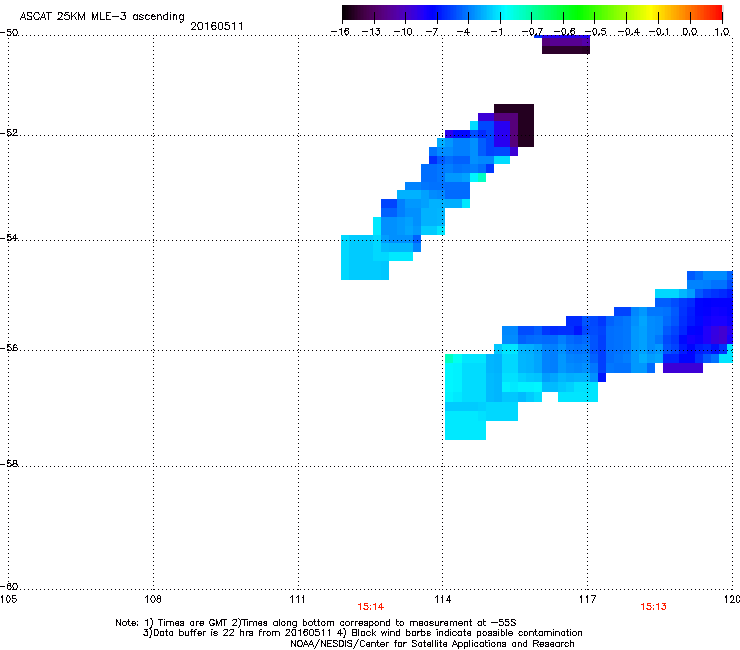Screen dimensions: 740x650
Task: Click the red time stamp 15:14
Action: click(370, 607)
